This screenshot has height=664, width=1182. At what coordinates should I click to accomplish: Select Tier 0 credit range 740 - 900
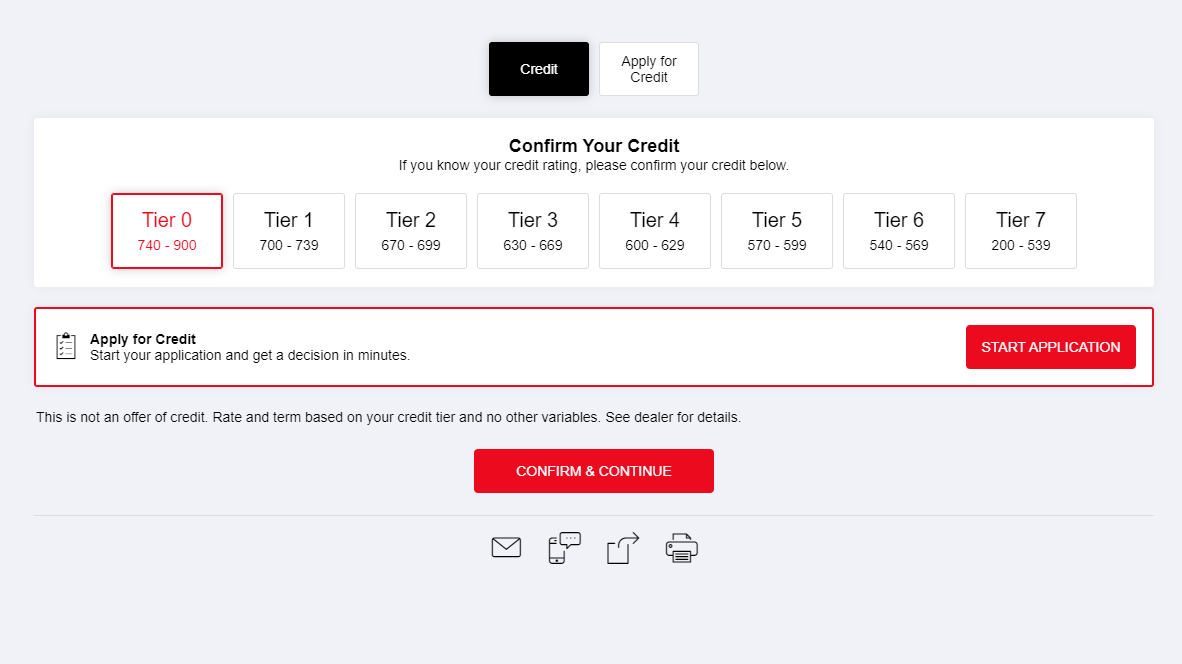[x=167, y=231]
